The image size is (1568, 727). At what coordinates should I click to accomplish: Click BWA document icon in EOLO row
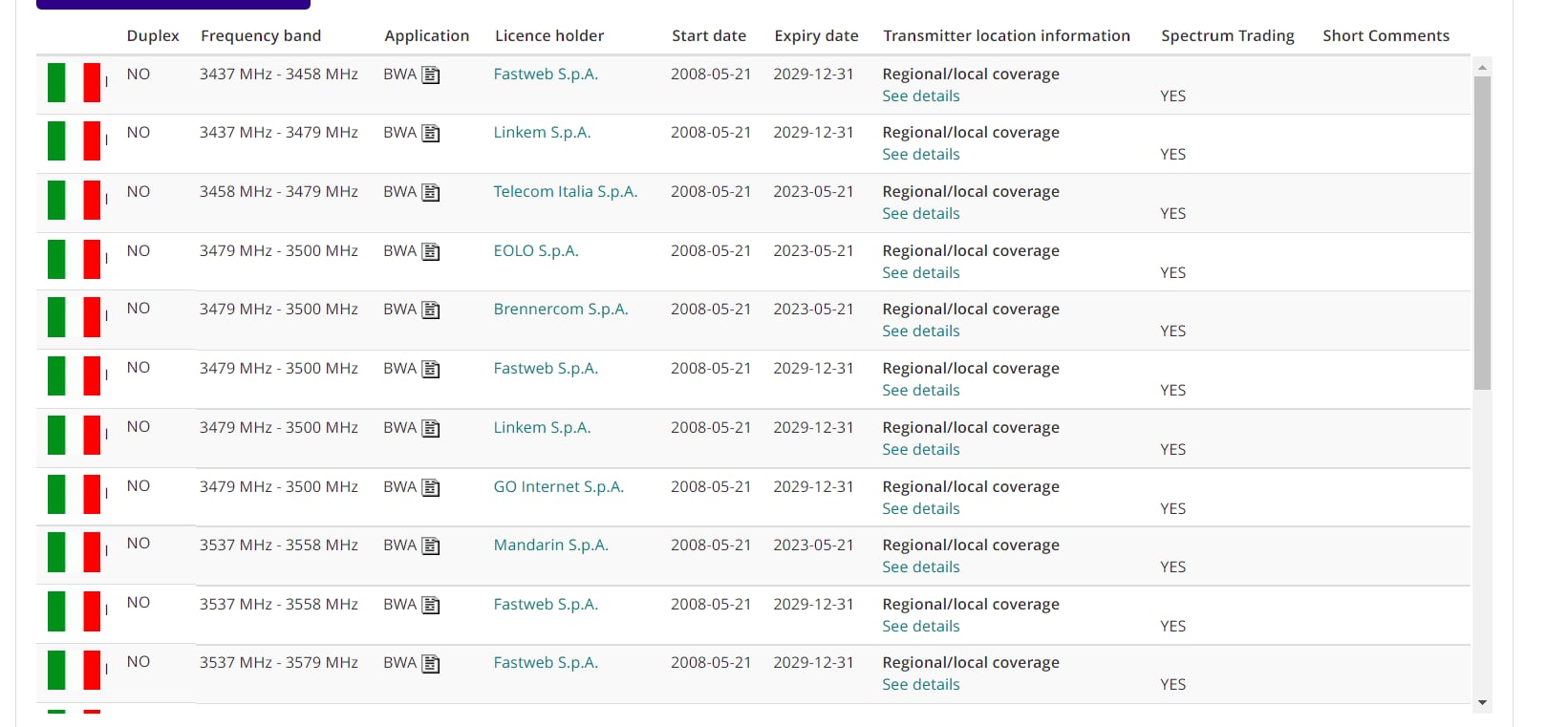pyautogui.click(x=431, y=252)
